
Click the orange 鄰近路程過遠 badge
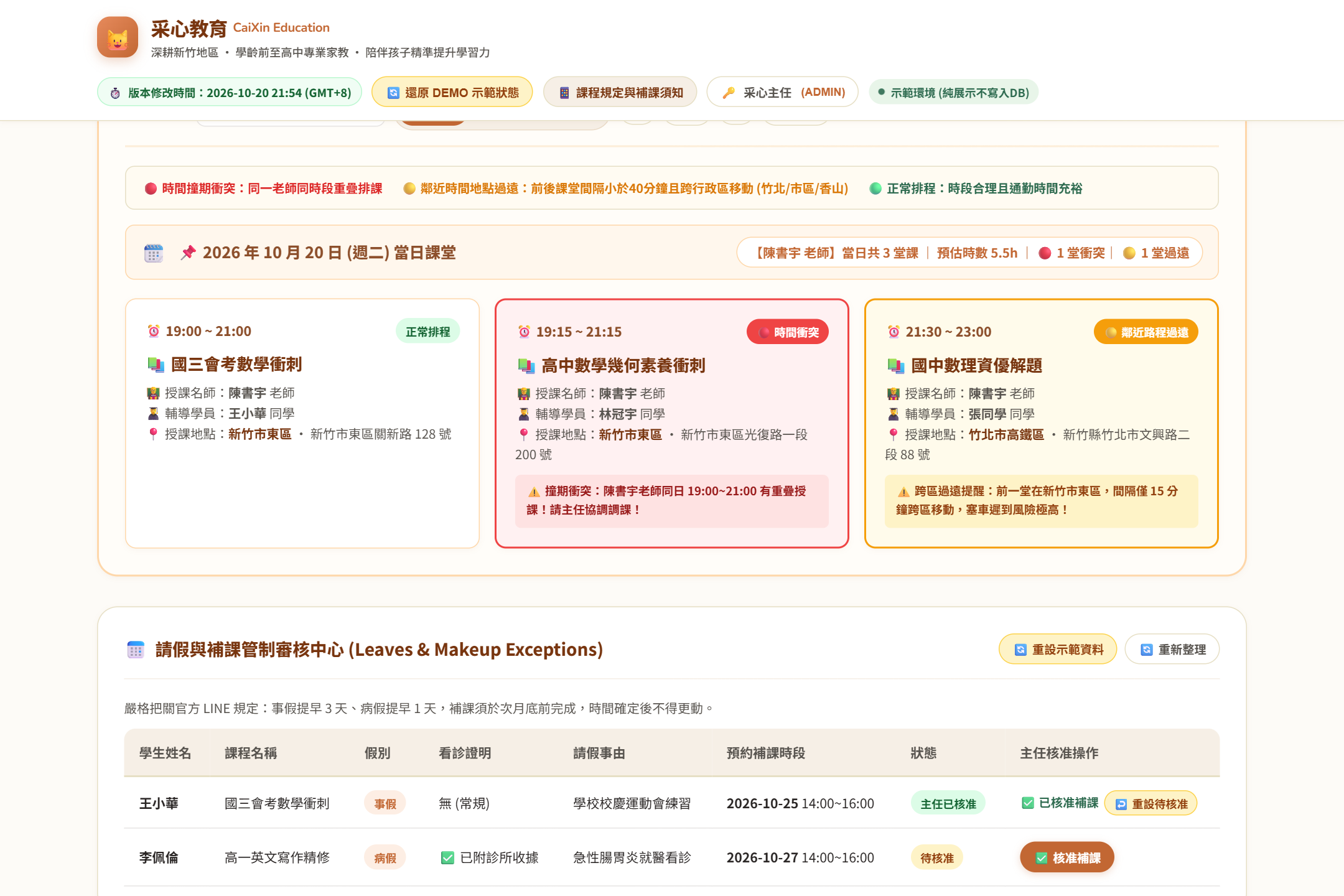click(1146, 332)
